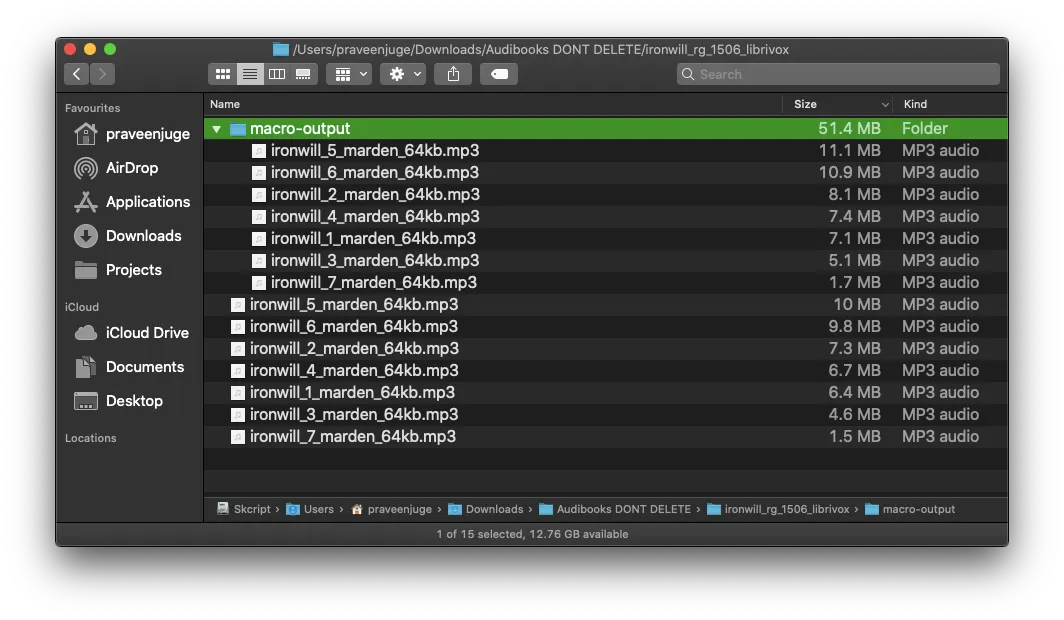The image size is (1064, 620).
Task: Switch to gallery view in toolbar
Action: 303,74
